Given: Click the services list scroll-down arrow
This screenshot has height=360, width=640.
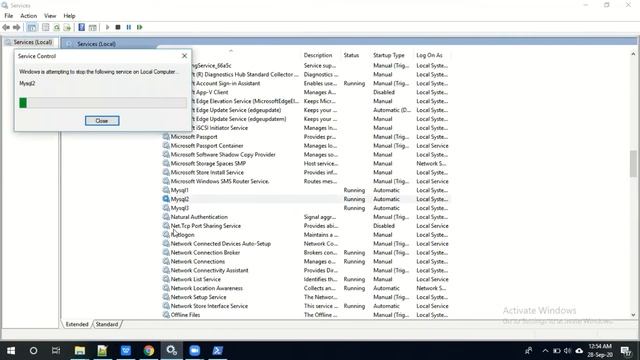Looking at the screenshot, I should click(x=633, y=315).
